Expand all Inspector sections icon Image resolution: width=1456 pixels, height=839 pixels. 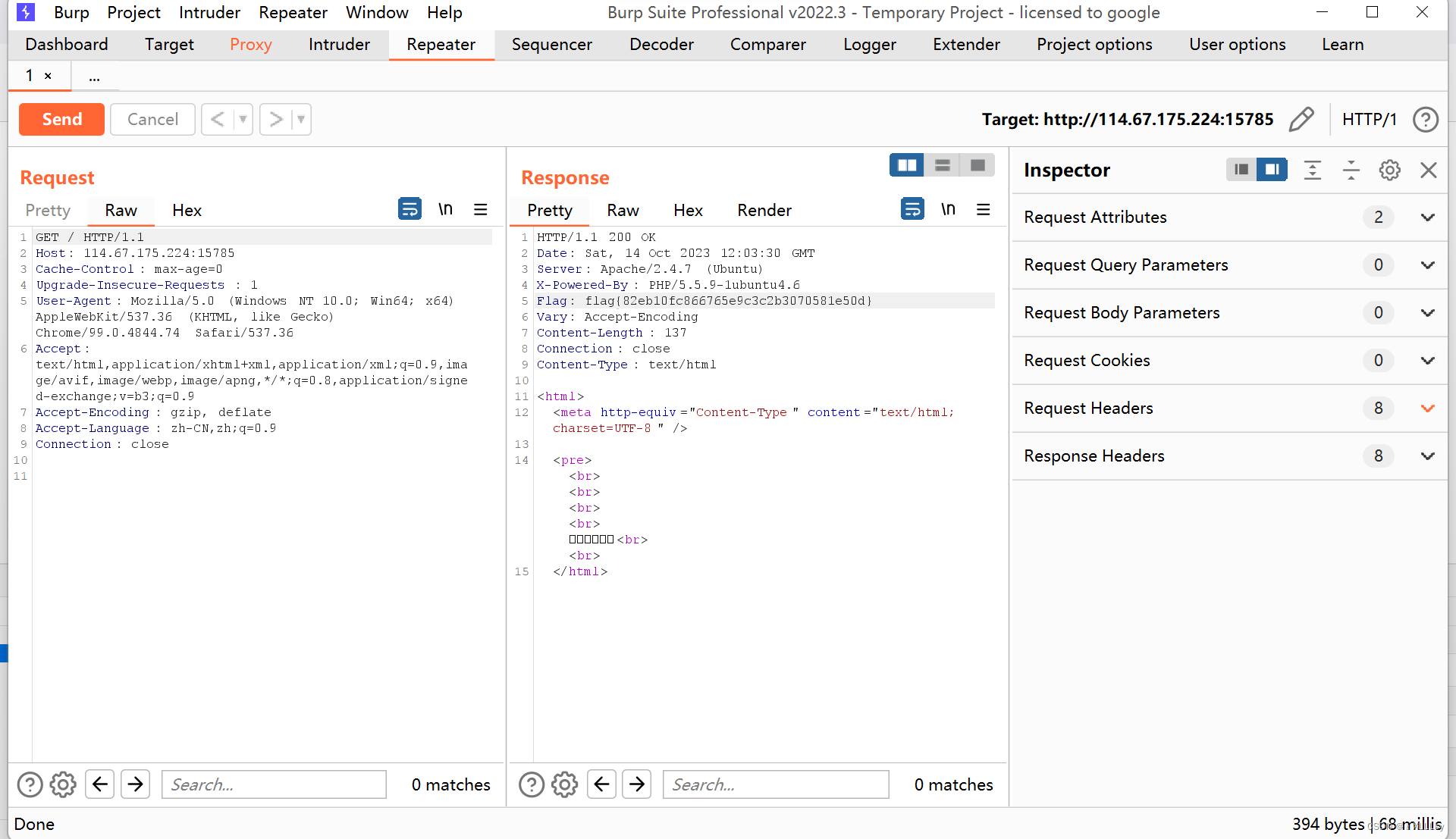coord(1313,170)
